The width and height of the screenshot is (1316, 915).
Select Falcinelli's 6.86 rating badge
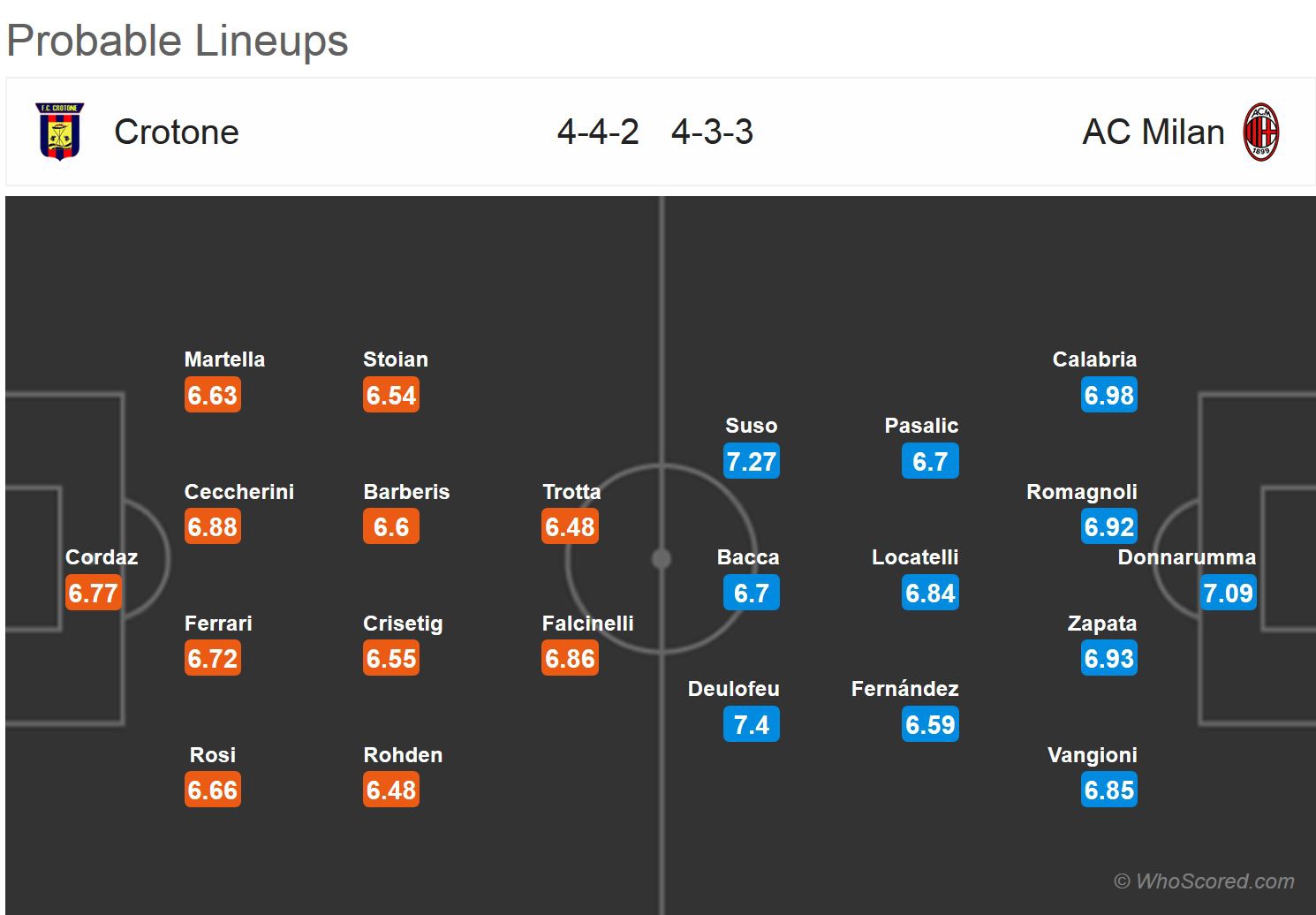pyautogui.click(x=571, y=659)
